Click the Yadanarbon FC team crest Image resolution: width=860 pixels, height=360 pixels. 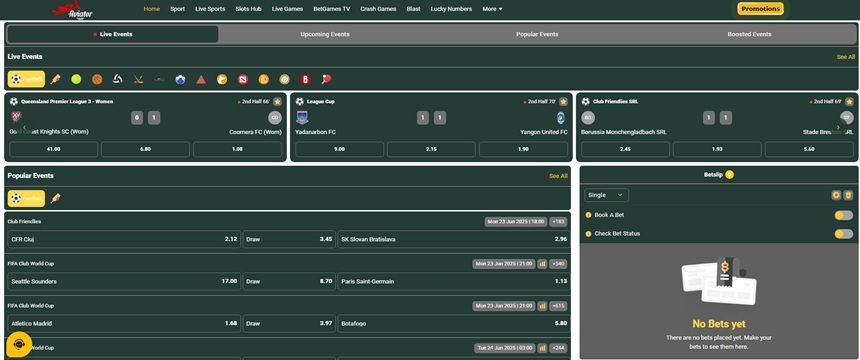[x=302, y=118]
